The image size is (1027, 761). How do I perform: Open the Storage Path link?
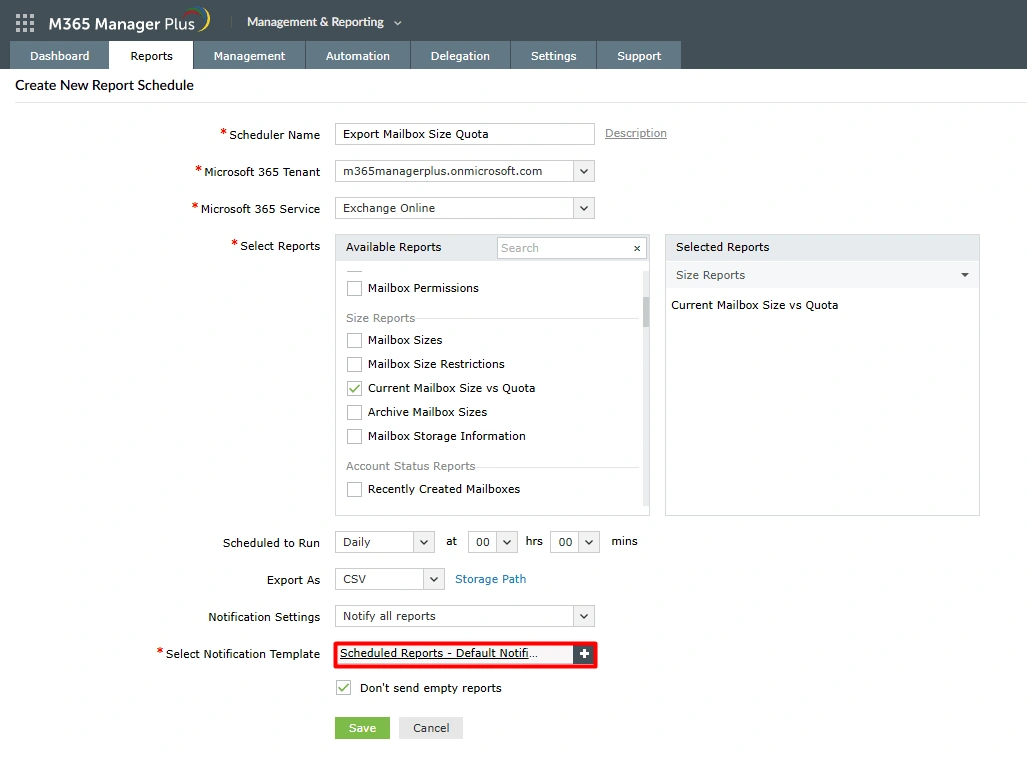click(490, 579)
